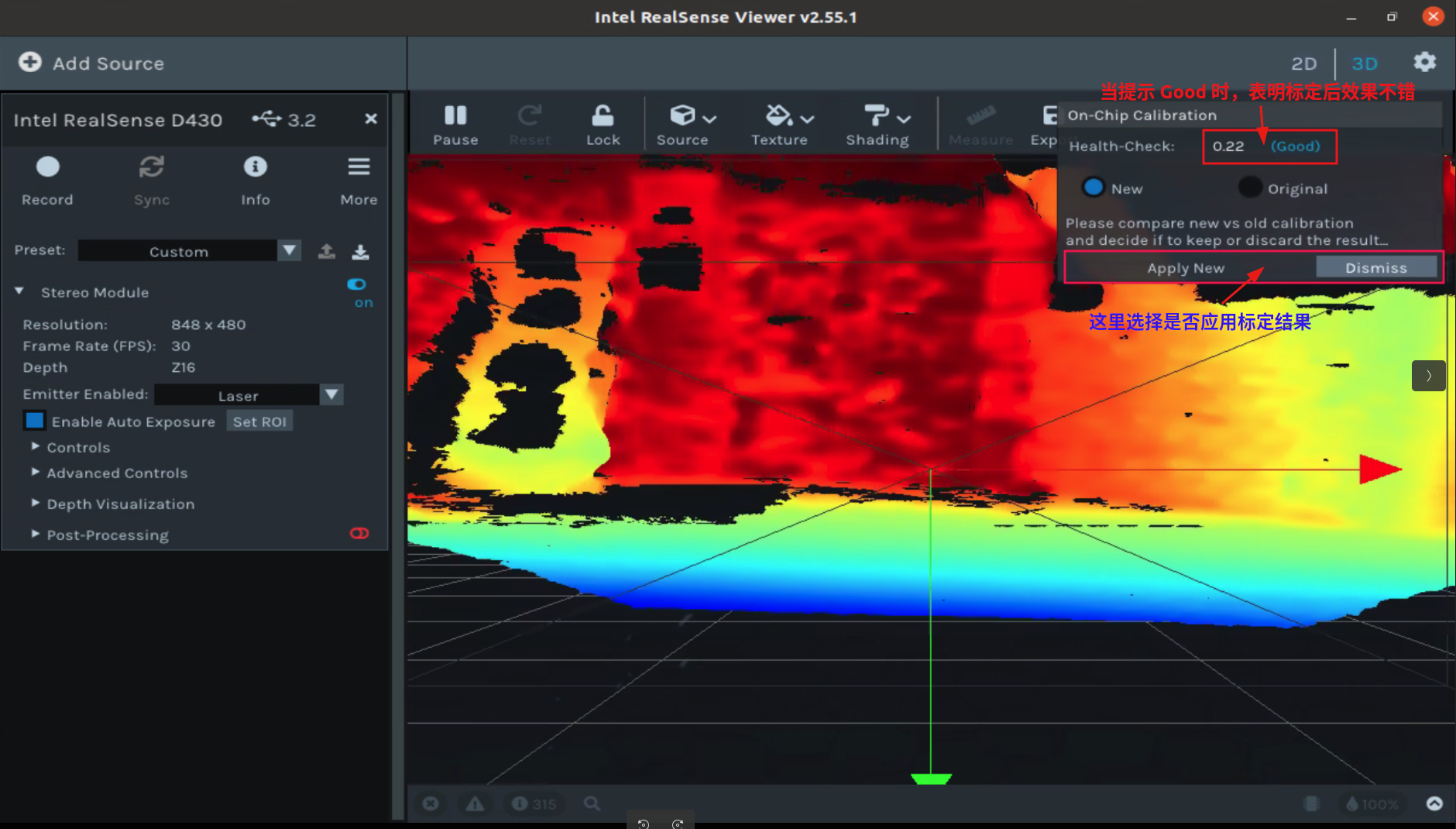This screenshot has width=1456, height=829.
Task: Click the Lock view icon
Action: coord(603,125)
